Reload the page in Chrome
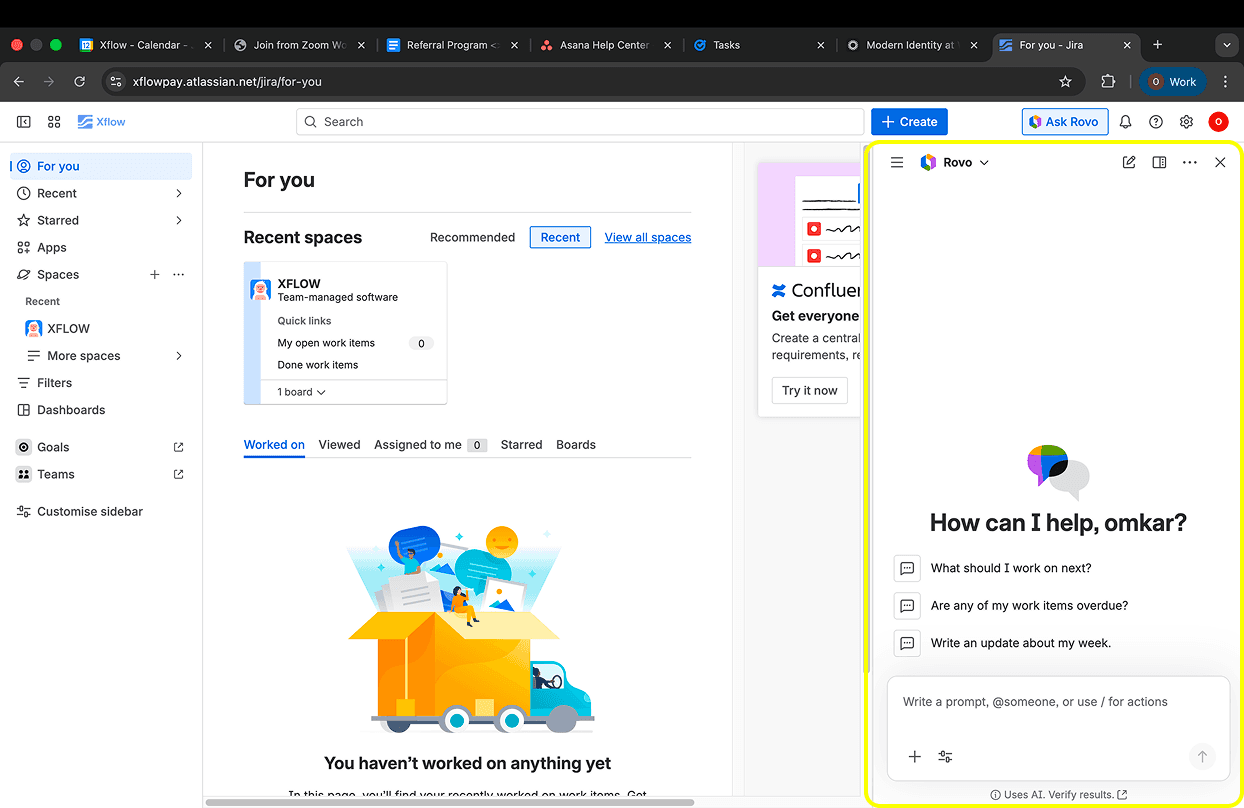The height and width of the screenshot is (808, 1244). click(x=80, y=82)
